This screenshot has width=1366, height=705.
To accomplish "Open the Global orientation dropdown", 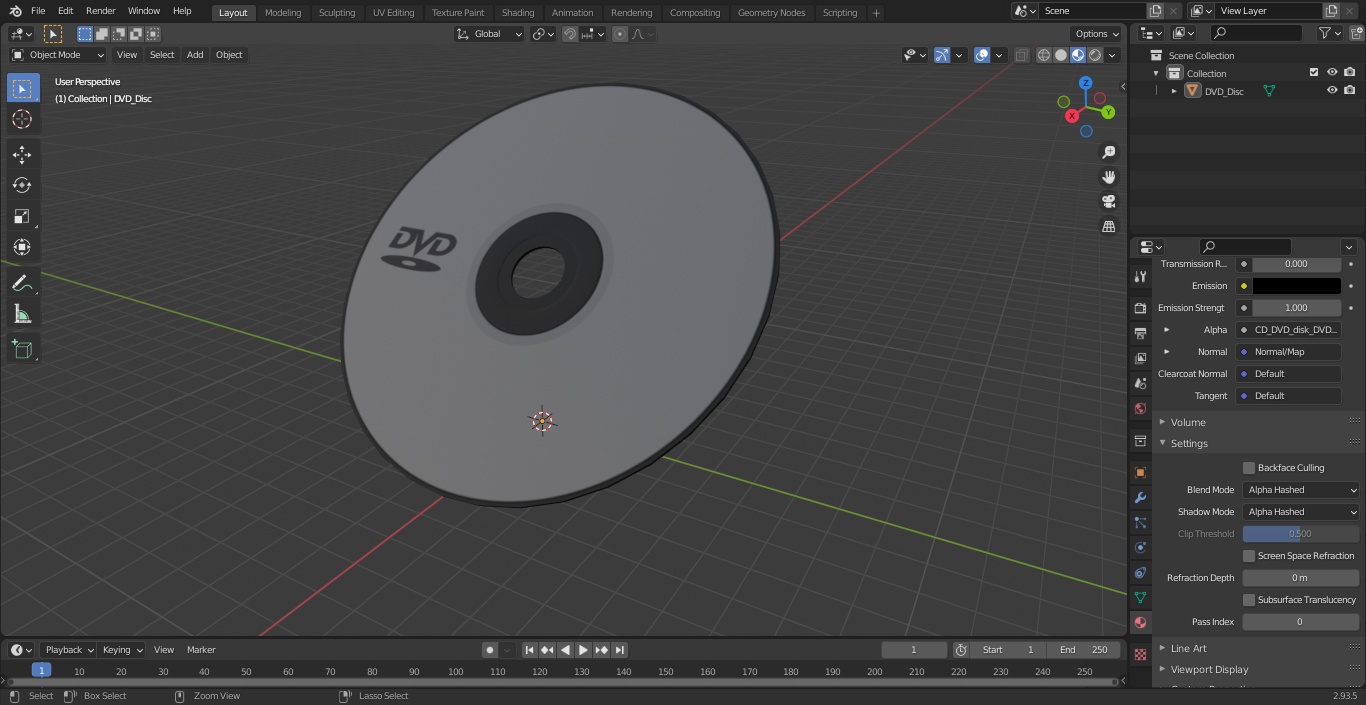I will (489, 34).
